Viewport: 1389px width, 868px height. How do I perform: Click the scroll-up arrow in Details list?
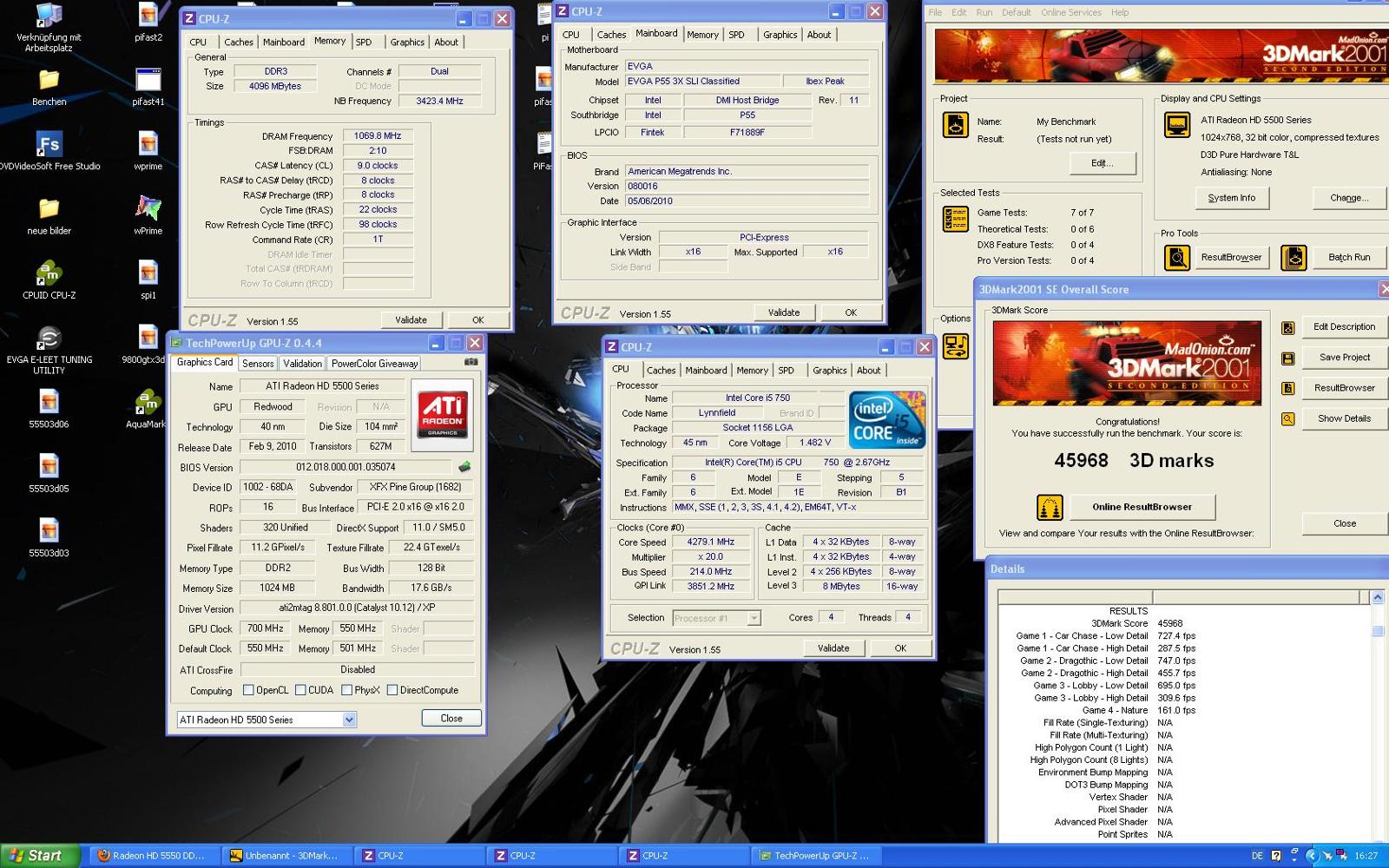[1377, 597]
